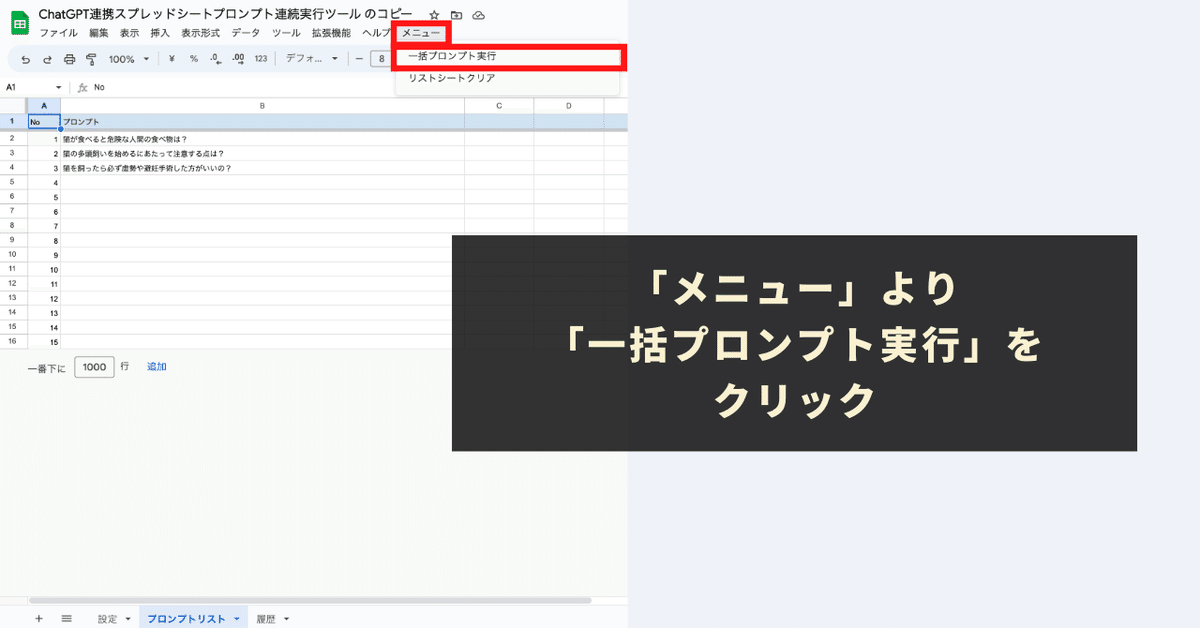This screenshot has width=1200, height=628.
Task: Click the font size field showing 8
Action: tap(381, 59)
